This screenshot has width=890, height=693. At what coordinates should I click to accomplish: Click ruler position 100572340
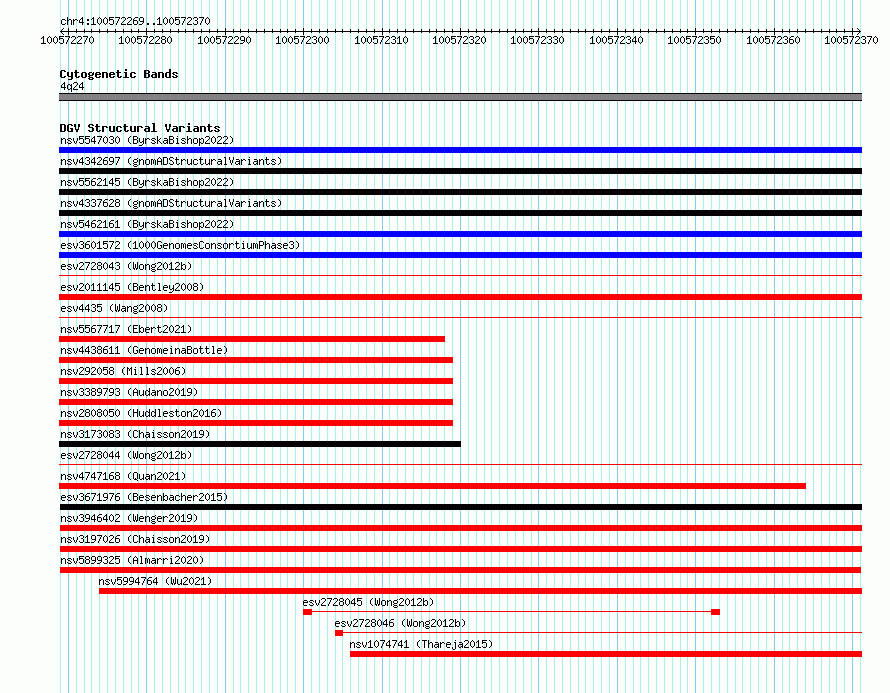tap(616, 40)
